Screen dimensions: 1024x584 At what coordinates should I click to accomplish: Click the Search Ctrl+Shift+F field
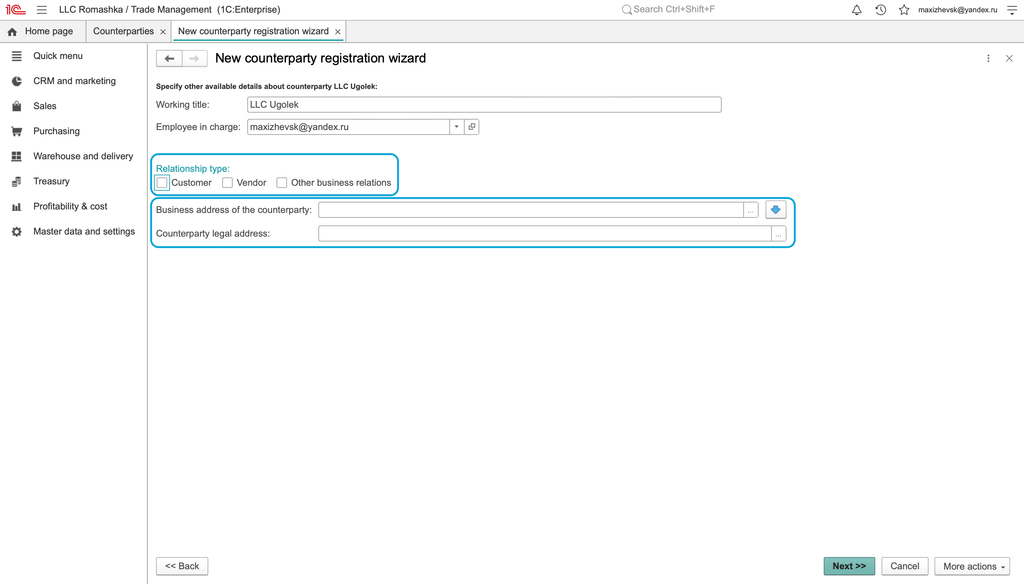674,10
